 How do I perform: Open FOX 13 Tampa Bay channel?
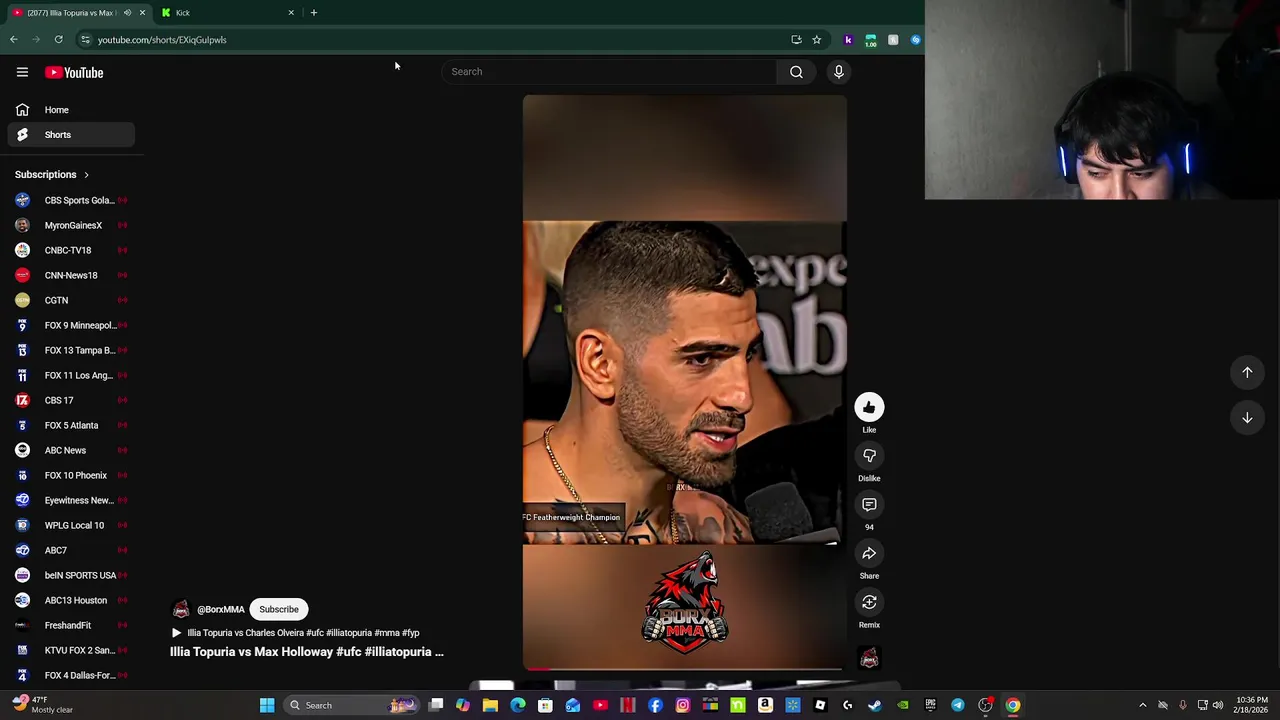coord(71,350)
